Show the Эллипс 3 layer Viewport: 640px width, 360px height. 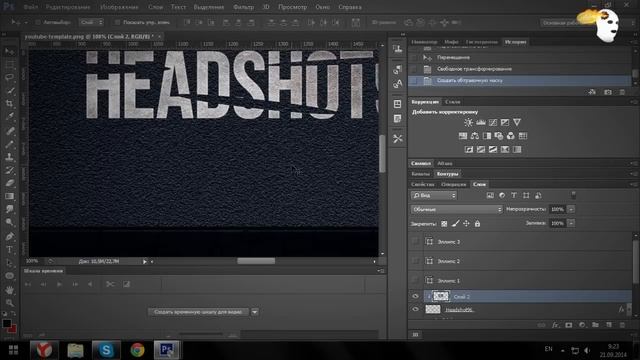(416, 242)
